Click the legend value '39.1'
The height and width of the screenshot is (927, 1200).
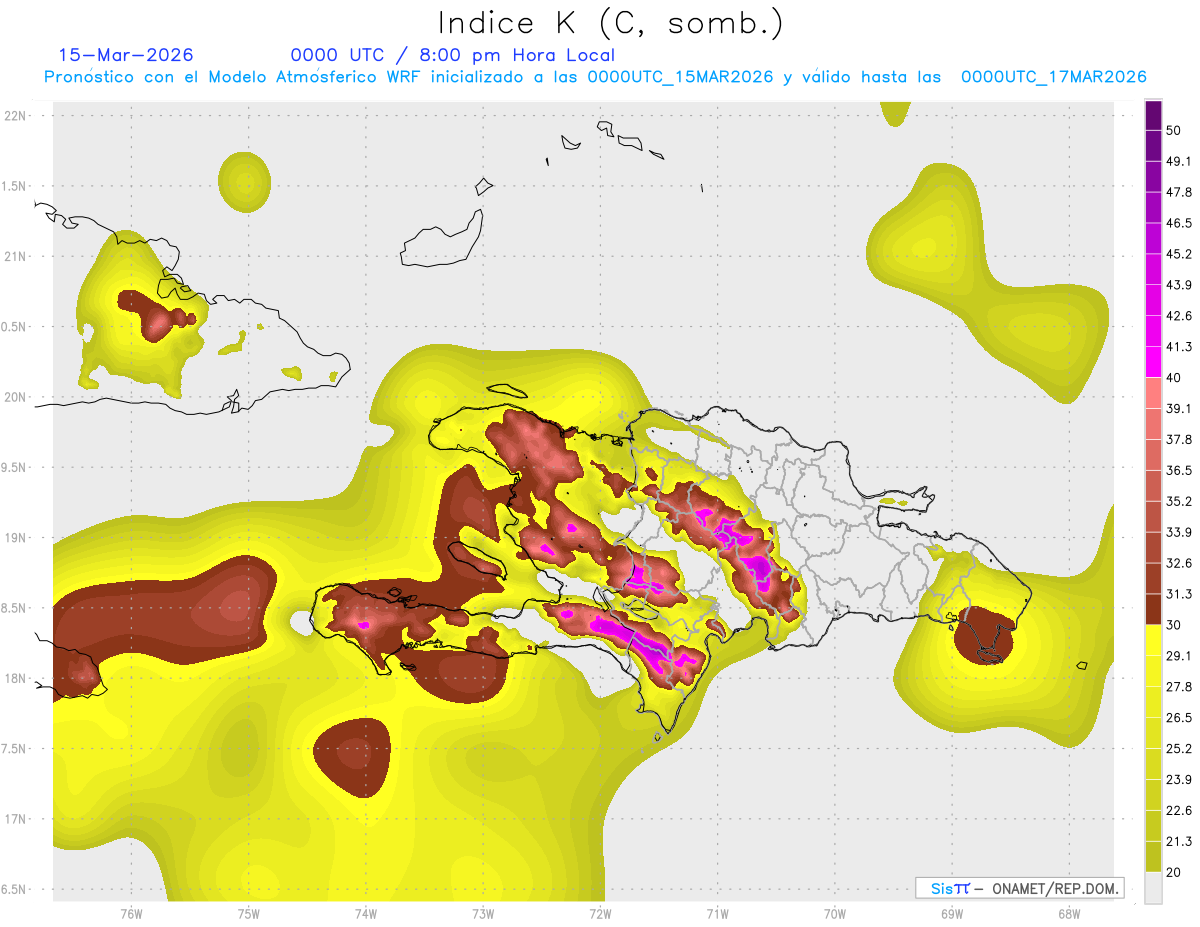(1179, 408)
